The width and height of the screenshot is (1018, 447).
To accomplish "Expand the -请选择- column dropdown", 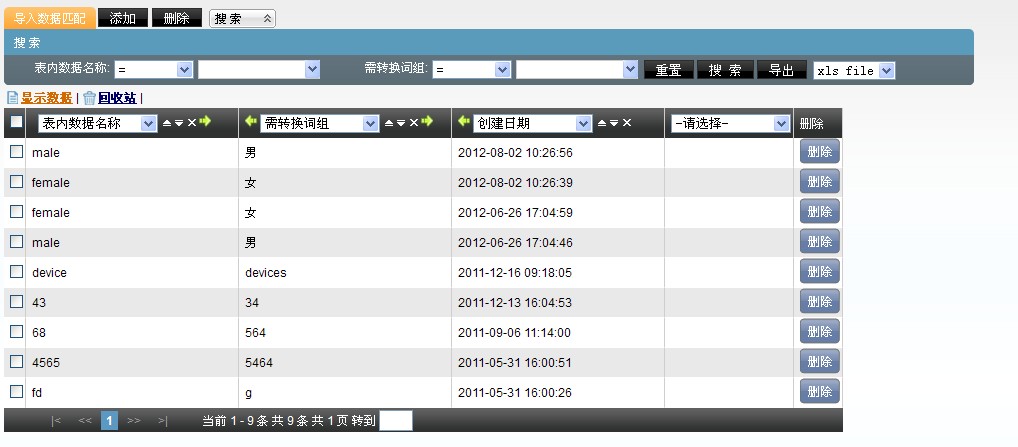I will [729, 123].
